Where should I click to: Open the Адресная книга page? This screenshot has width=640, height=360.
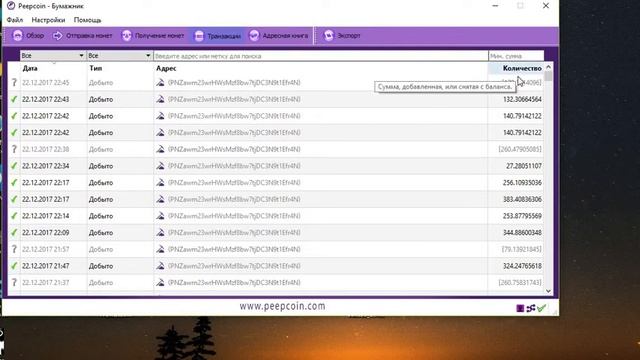[278, 36]
